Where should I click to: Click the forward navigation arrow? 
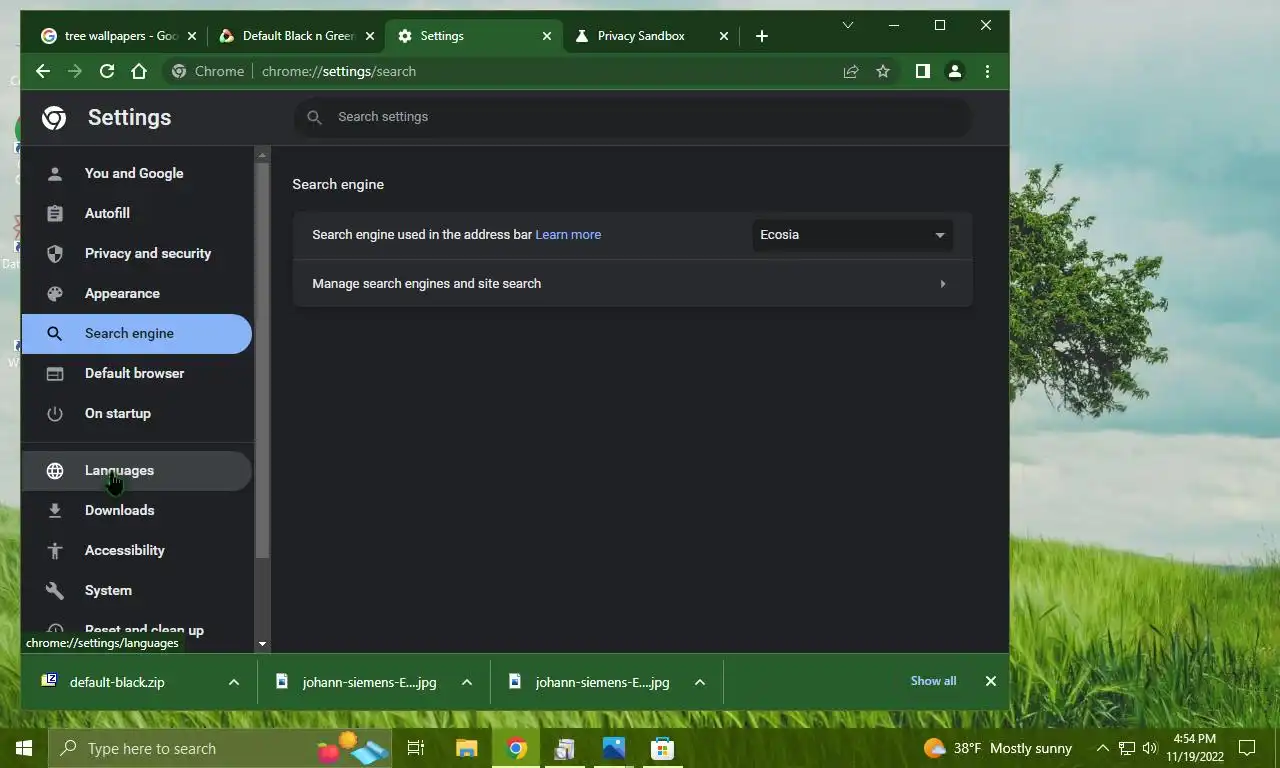(x=75, y=71)
